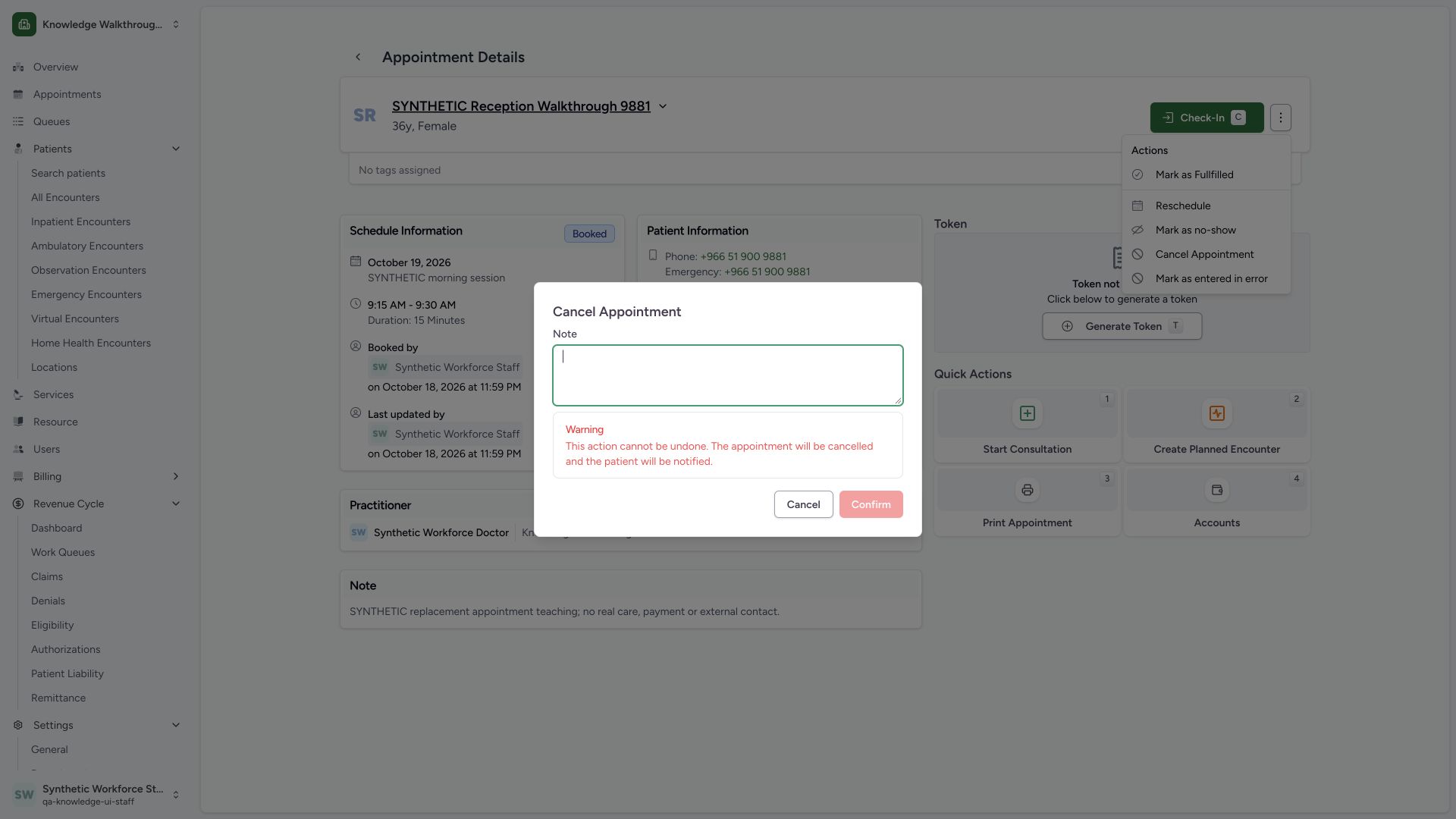Open the user account switcher chevrons
The image size is (1456, 819).
(176, 795)
